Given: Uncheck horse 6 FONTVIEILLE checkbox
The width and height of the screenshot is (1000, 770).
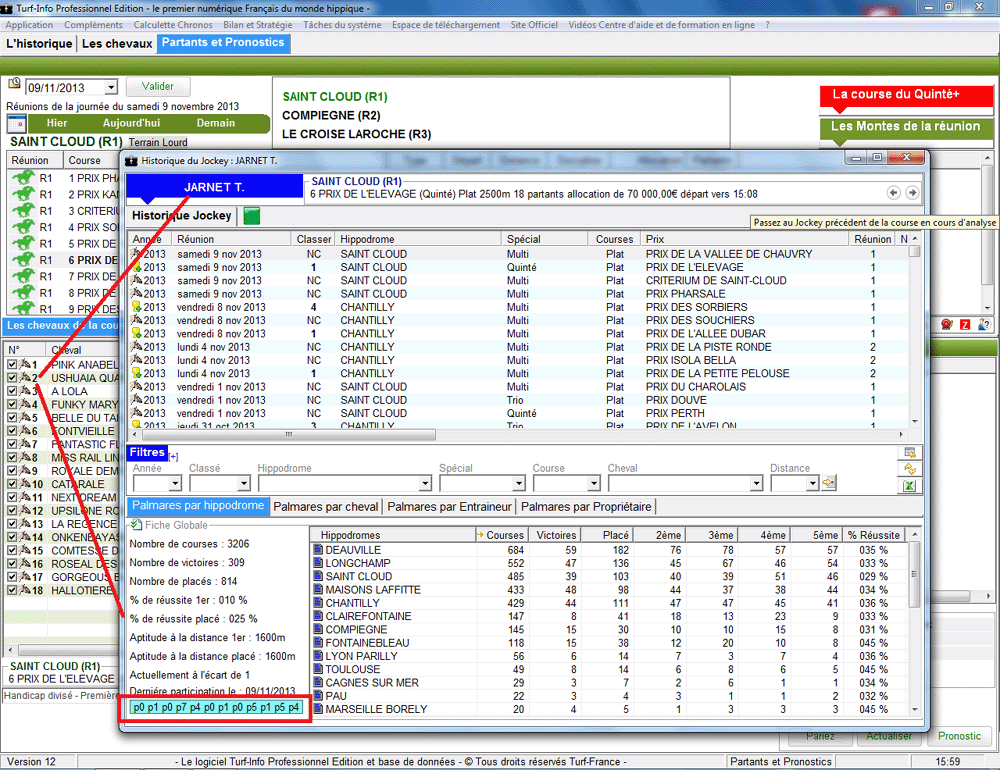Looking at the screenshot, I should coord(12,431).
